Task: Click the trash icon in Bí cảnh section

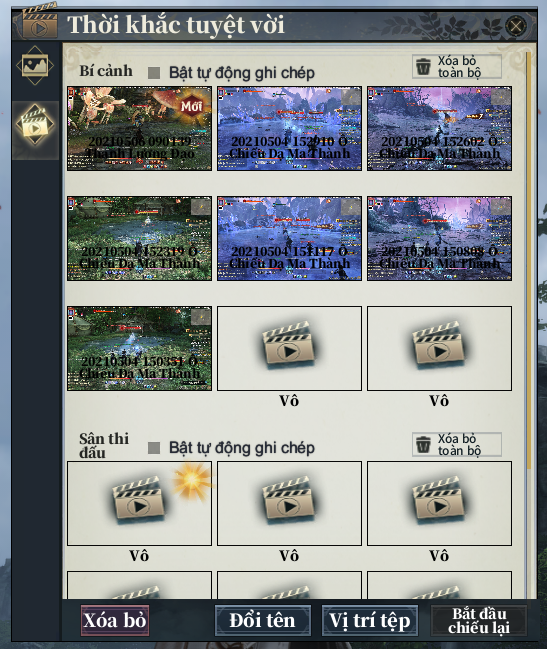Action: (x=423, y=66)
